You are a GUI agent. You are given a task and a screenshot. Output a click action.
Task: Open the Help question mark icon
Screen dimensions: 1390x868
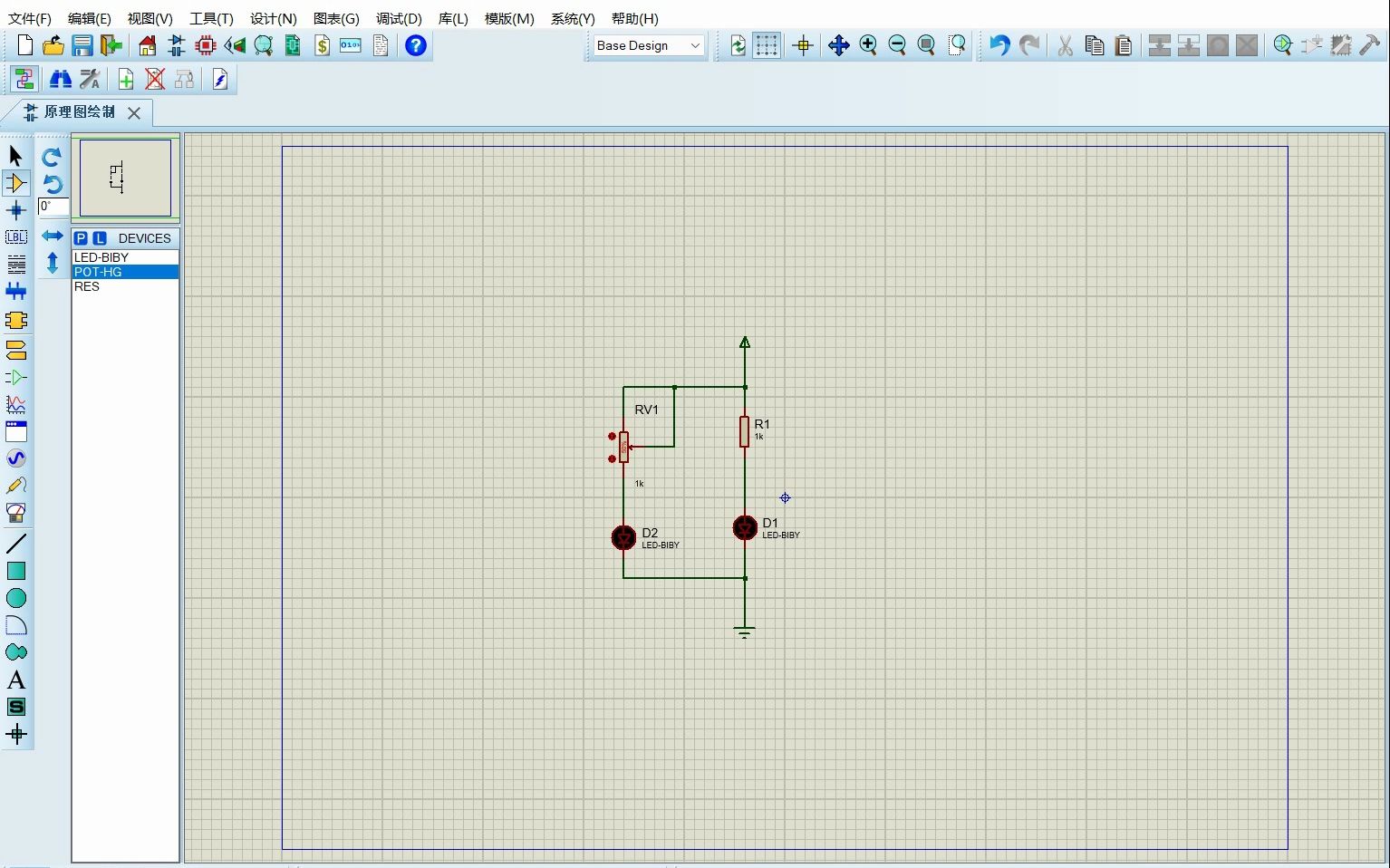coord(416,45)
